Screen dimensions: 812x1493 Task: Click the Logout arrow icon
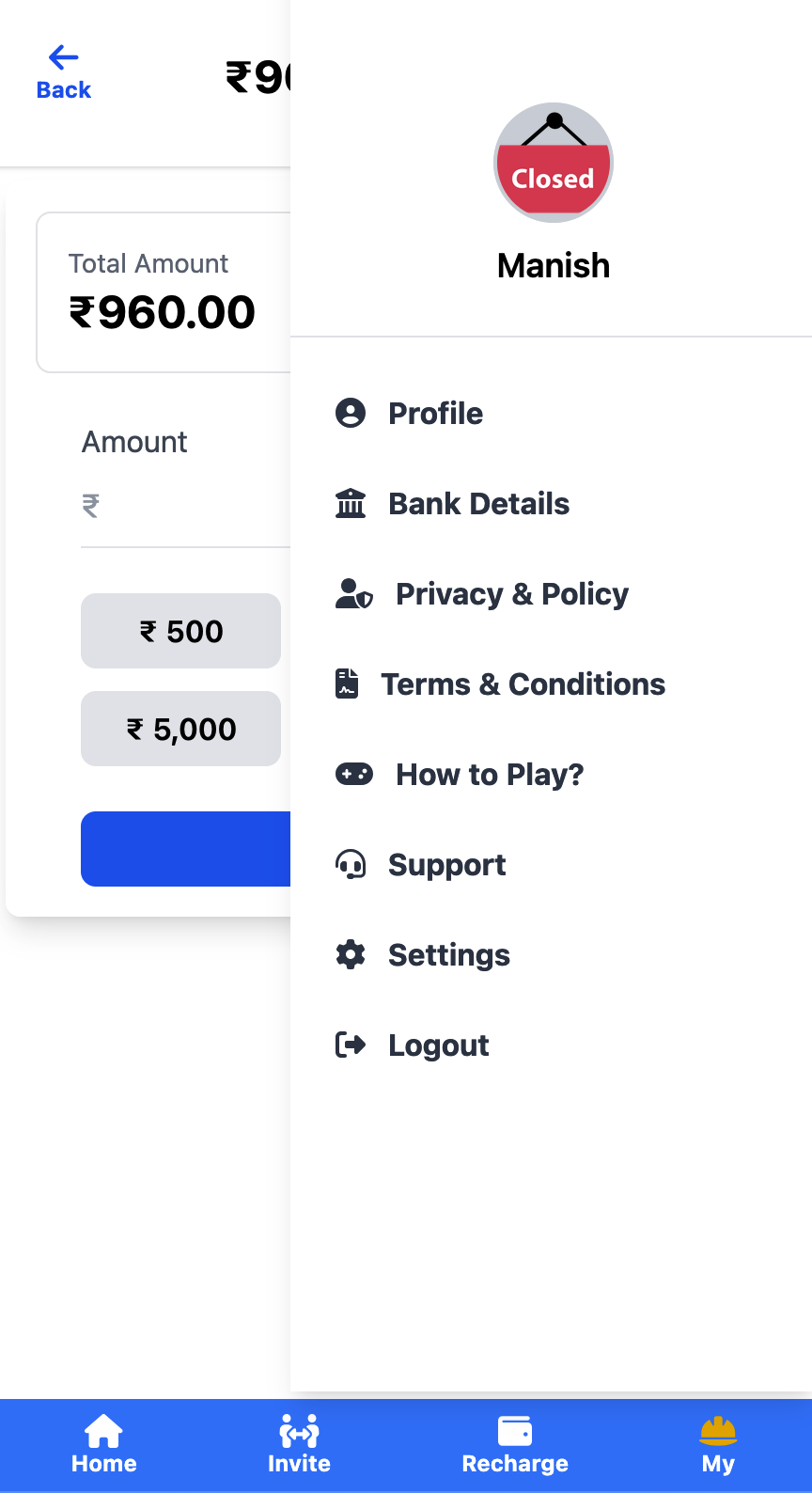pos(351,1045)
